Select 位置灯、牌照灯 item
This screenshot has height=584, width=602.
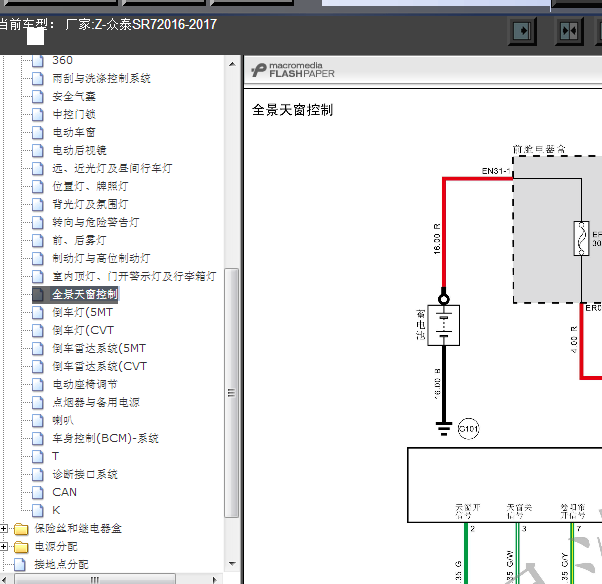(x=90, y=186)
